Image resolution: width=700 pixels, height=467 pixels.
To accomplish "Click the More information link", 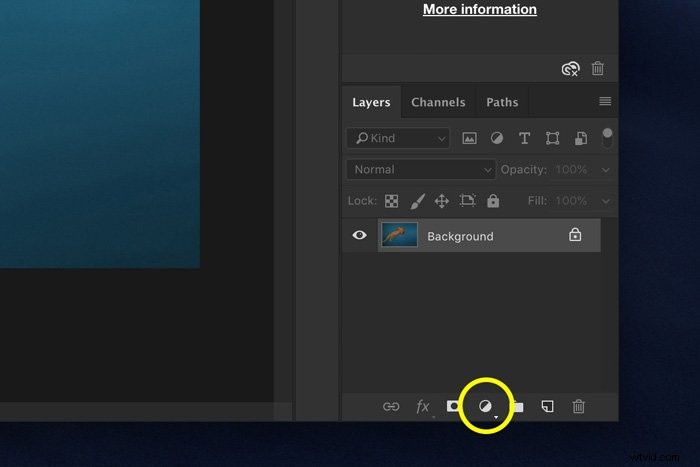I will tap(479, 9).
